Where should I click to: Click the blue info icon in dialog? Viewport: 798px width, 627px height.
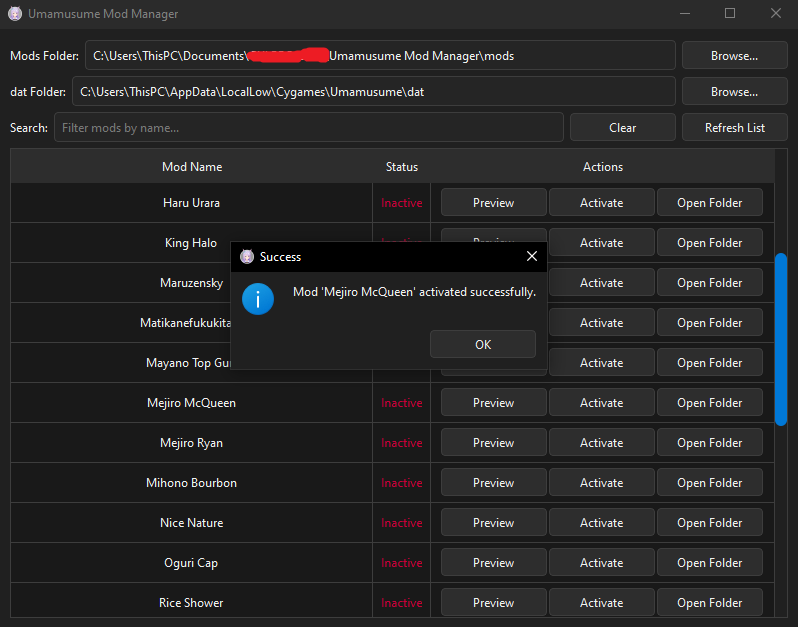[258, 299]
